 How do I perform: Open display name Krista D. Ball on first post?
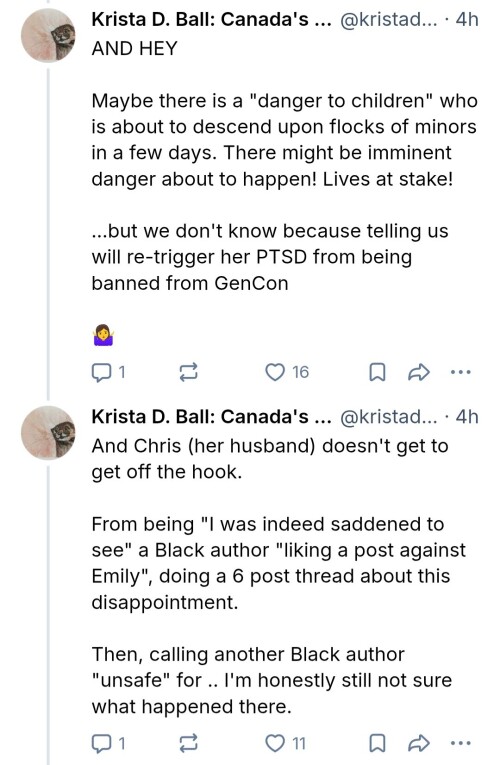coord(211,20)
